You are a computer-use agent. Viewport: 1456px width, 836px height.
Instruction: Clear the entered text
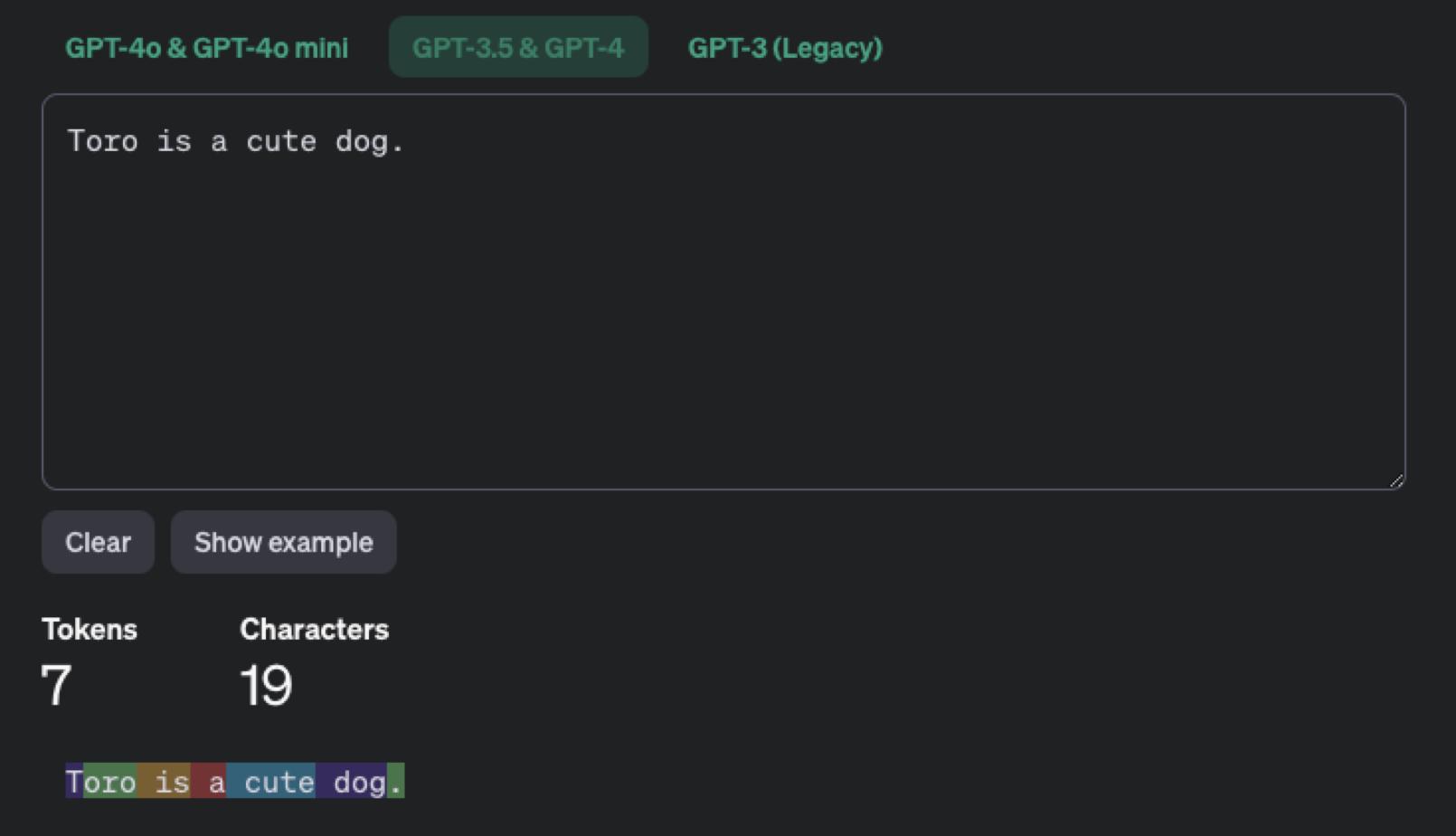coord(98,542)
